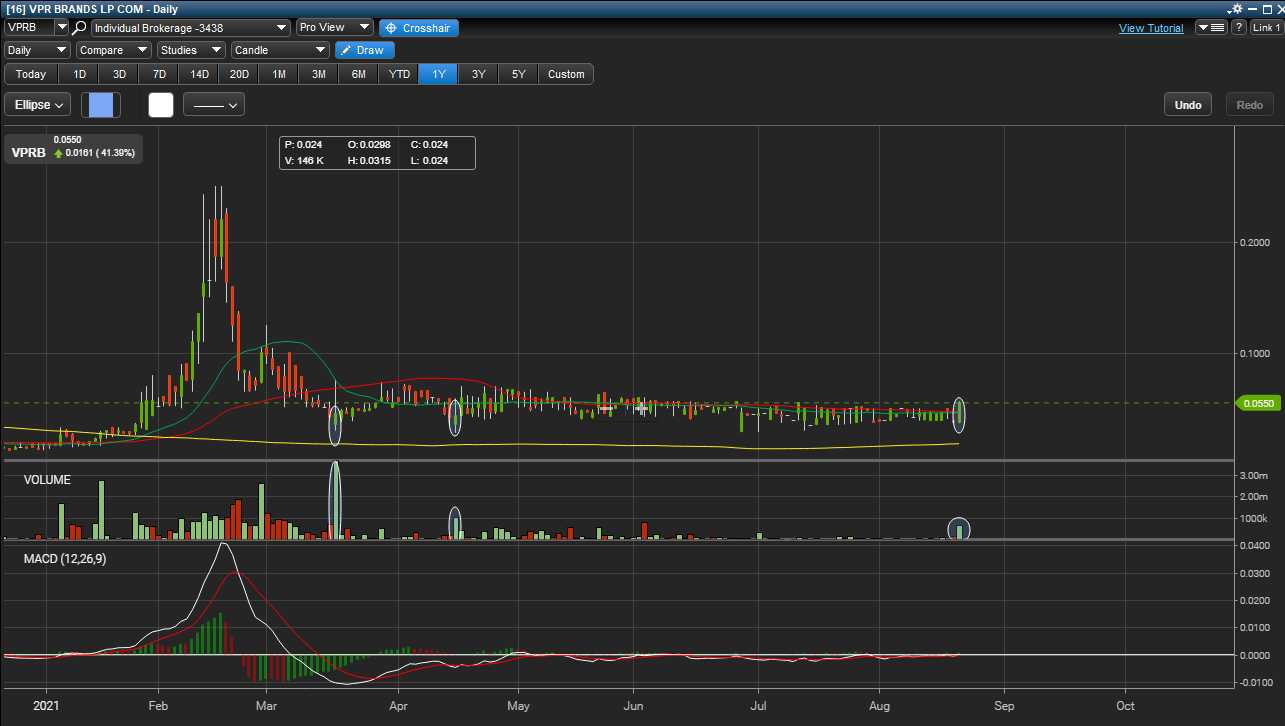Toggle the Crosshair tool
Image resolution: width=1285 pixels, height=726 pixels.
pos(419,28)
